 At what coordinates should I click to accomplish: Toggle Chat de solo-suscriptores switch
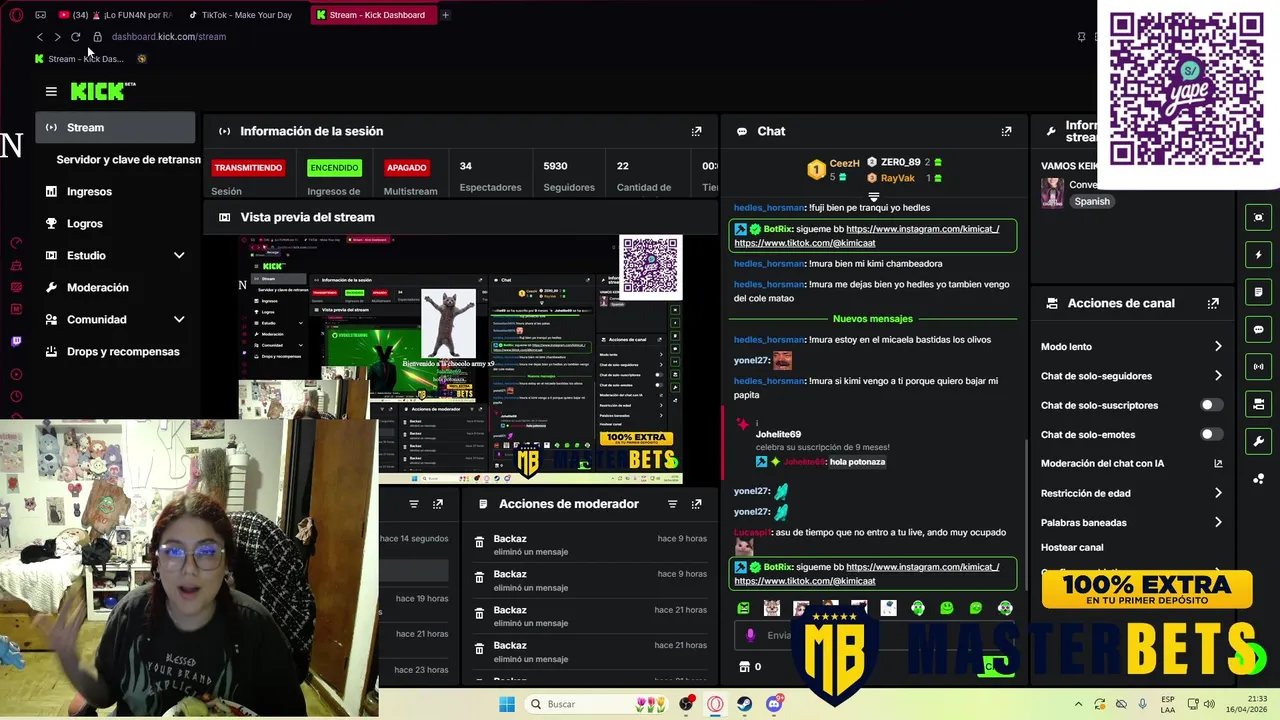tap(1211, 405)
